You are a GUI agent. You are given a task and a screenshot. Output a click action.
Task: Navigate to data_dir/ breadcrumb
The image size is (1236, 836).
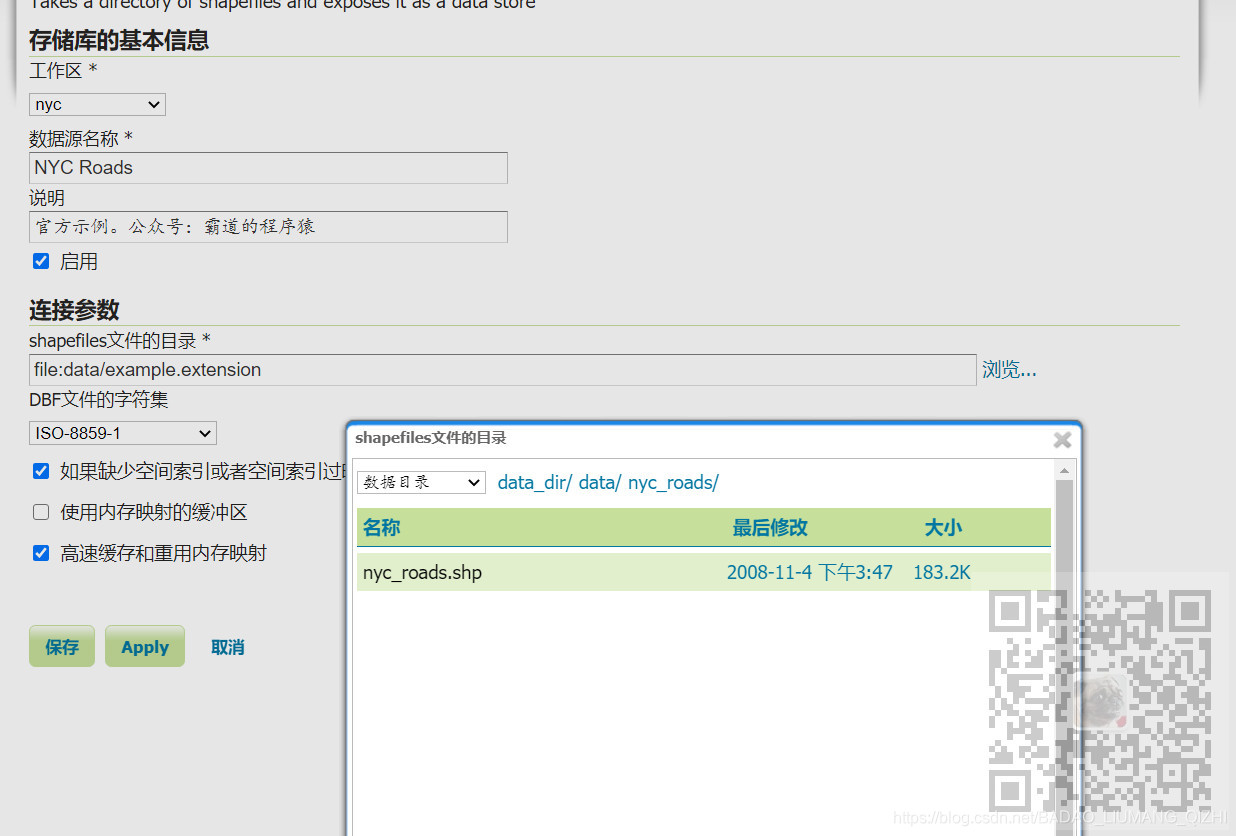tap(535, 483)
